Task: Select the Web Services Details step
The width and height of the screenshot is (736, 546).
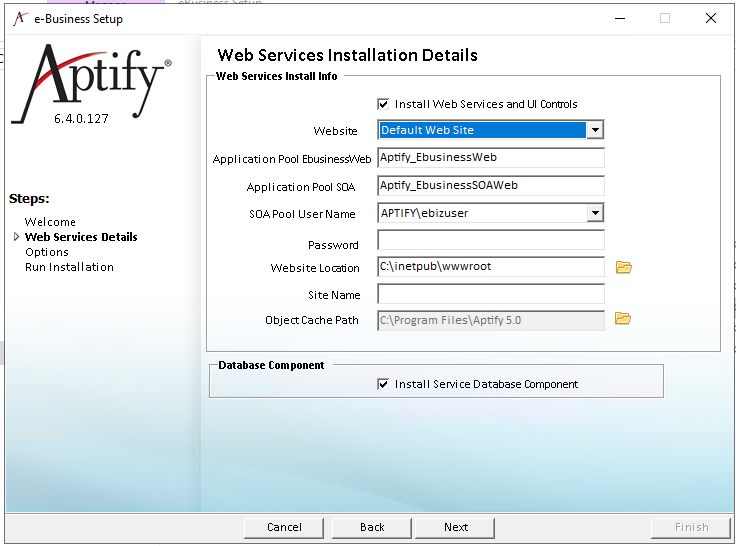Action: click(81, 237)
